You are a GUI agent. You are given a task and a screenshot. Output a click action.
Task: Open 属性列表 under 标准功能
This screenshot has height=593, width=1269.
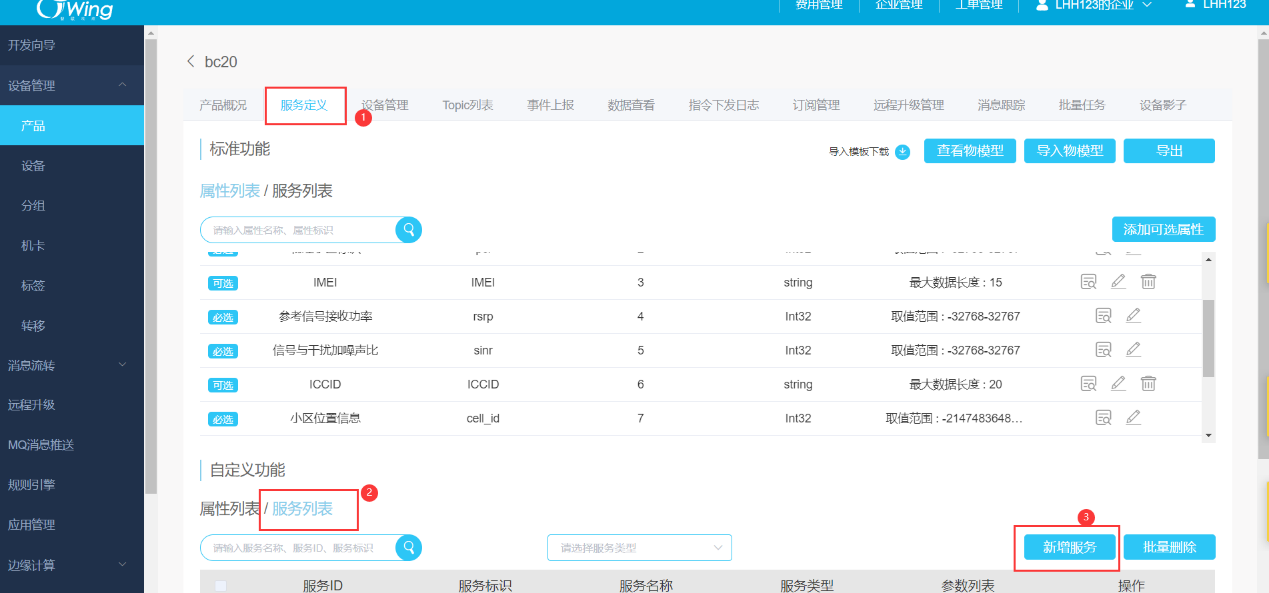tap(230, 190)
